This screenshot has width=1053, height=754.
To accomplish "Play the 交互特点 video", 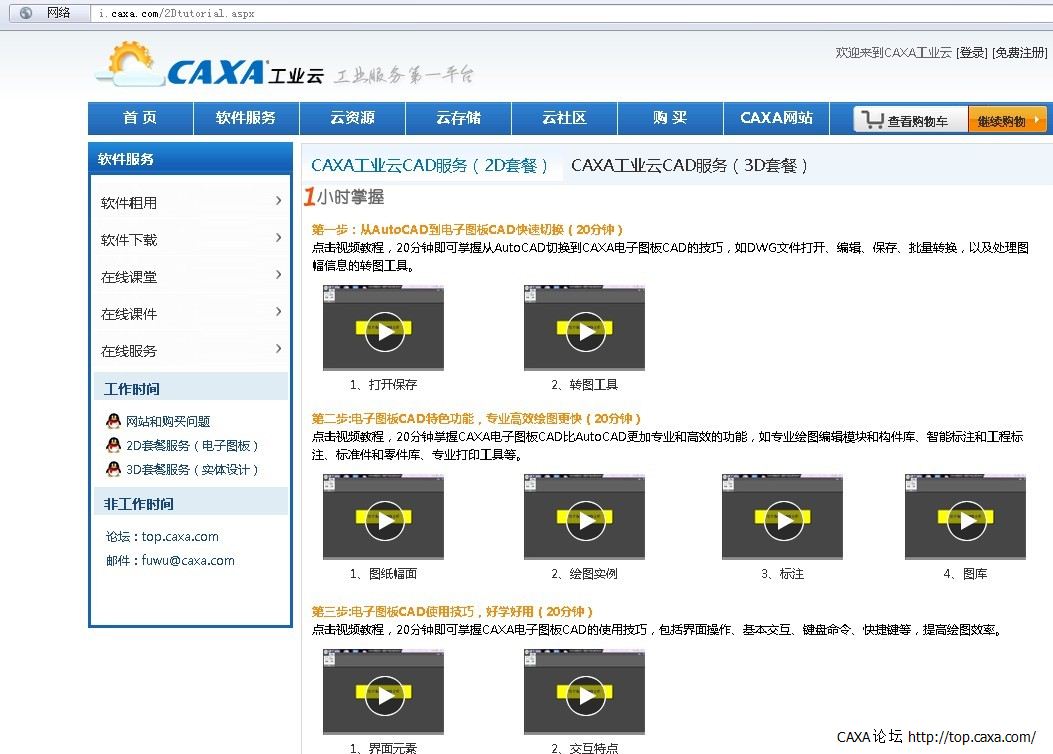I will tap(584, 692).
